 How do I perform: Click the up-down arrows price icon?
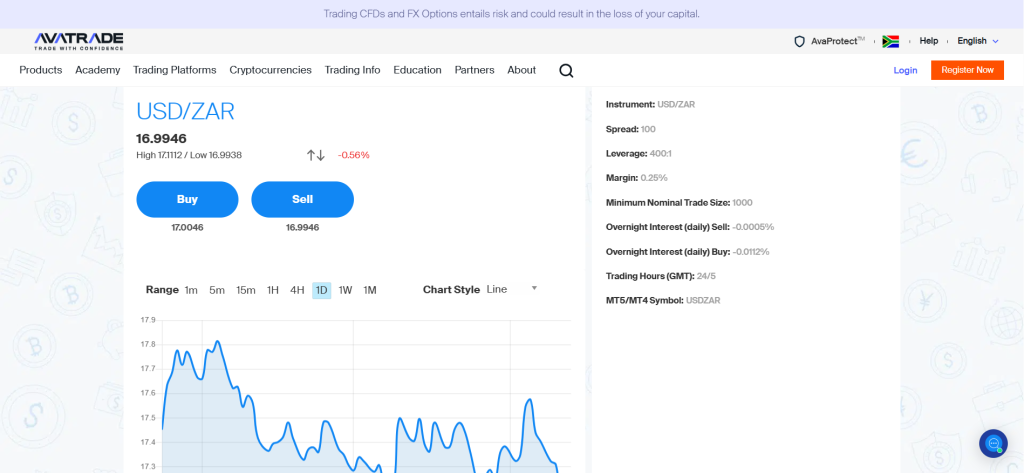coord(316,155)
